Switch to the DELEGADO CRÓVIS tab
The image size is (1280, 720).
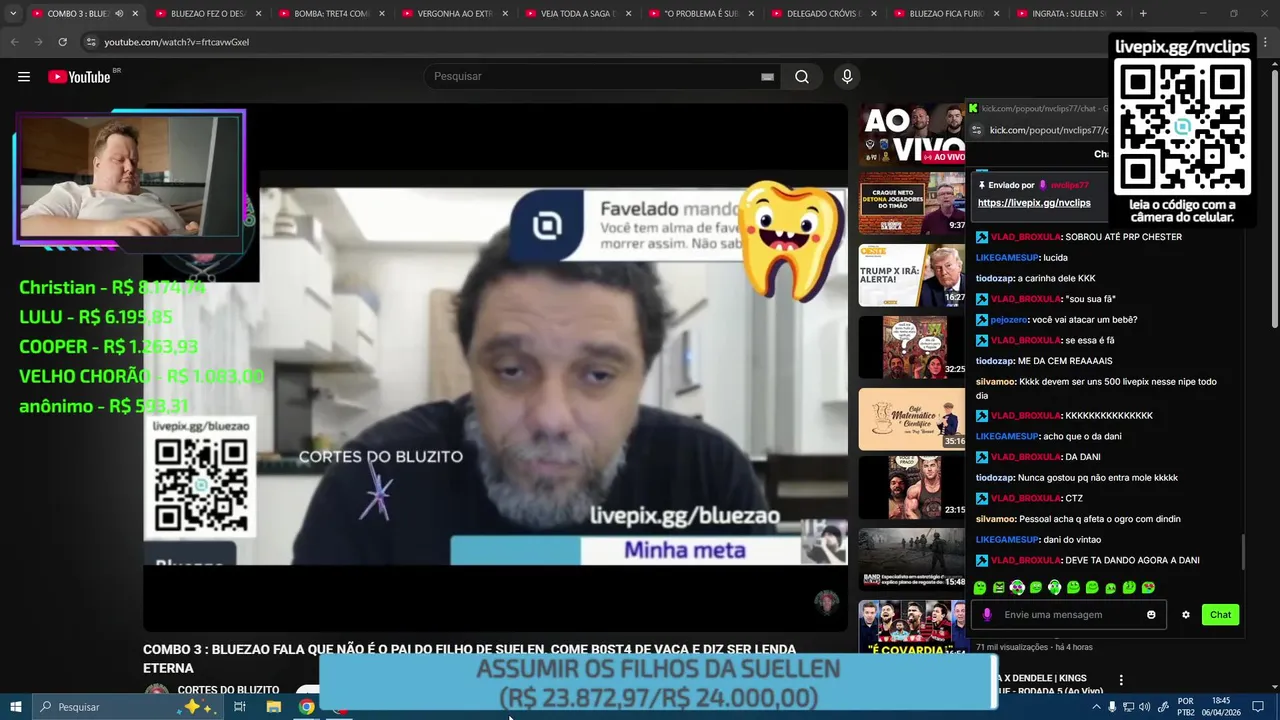tap(823, 14)
